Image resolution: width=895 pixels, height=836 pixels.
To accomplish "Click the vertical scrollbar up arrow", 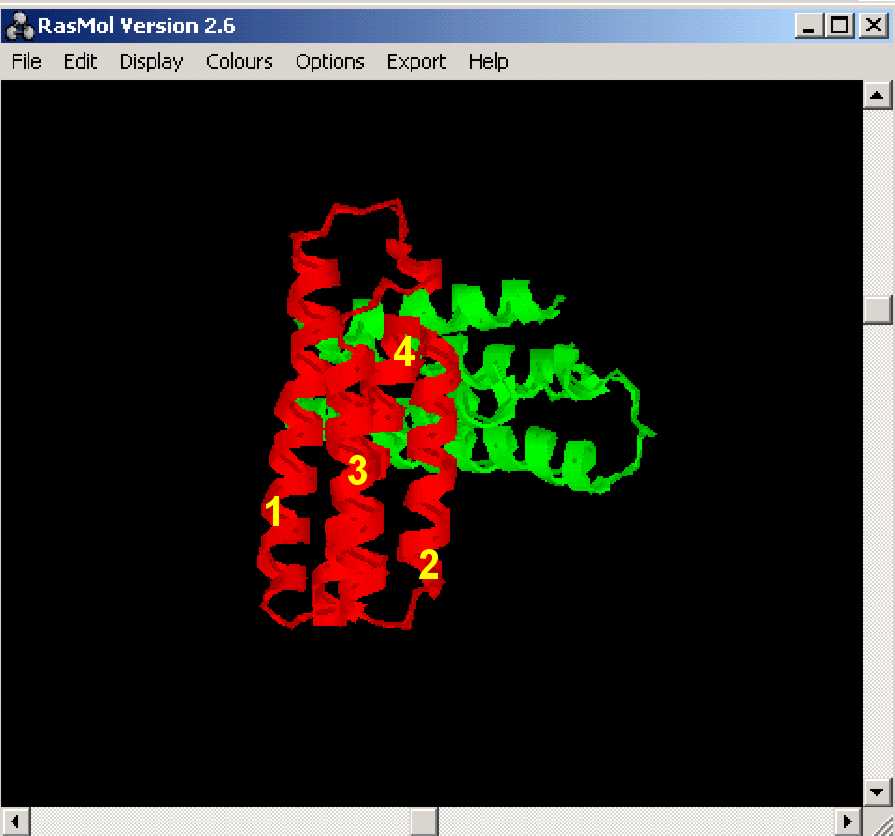I will point(877,96).
